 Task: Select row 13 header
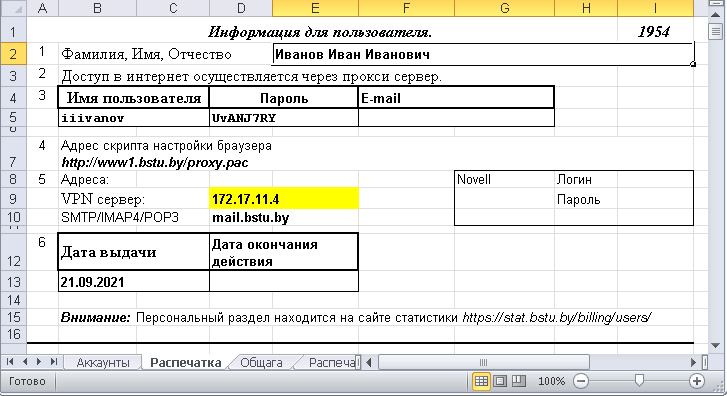pyautogui.click(x=13, y=281)
